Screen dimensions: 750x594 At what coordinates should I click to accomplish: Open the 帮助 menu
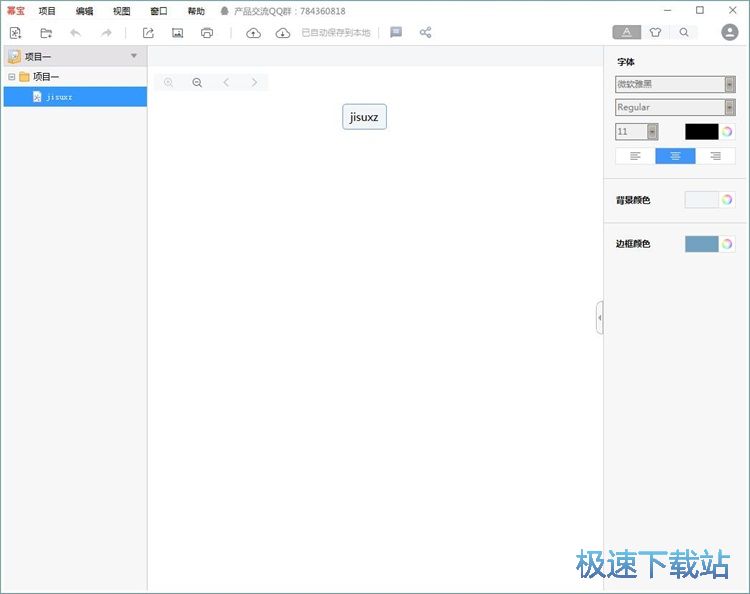click(196, 11)
